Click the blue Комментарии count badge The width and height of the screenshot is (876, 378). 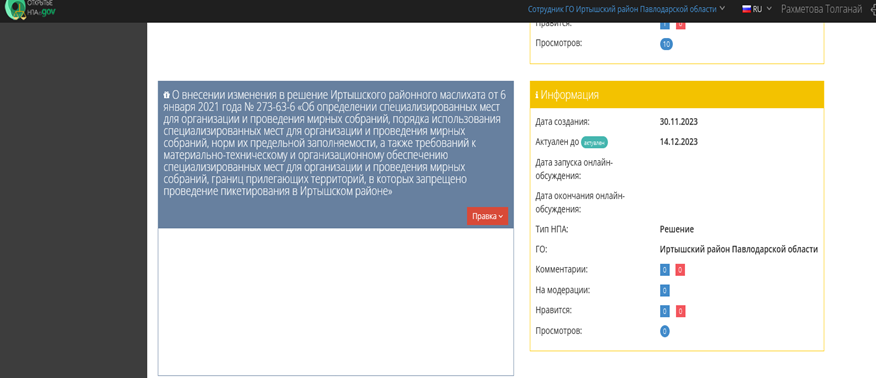click(x=665, y=270)
